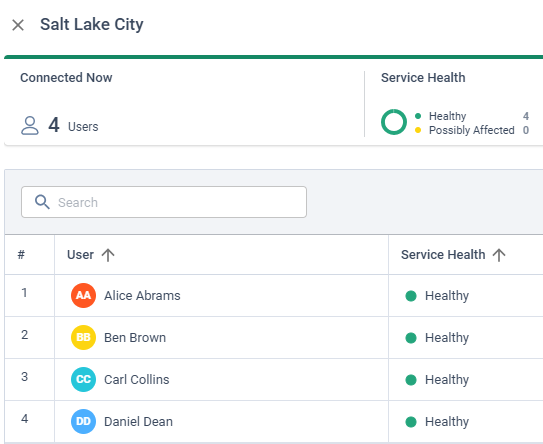Click the Healthy legend entry
The image size is (543, 444).
pos(447,116)
